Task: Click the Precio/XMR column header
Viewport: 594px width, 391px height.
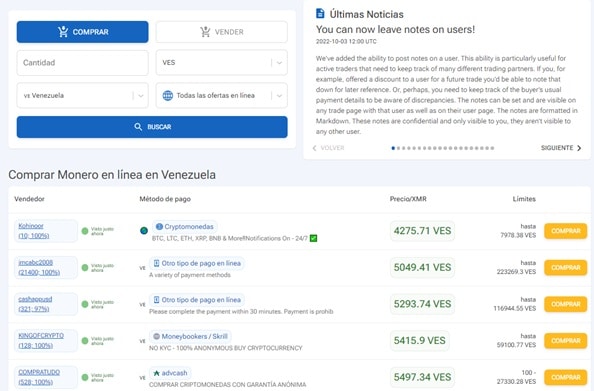Action: 408,199
